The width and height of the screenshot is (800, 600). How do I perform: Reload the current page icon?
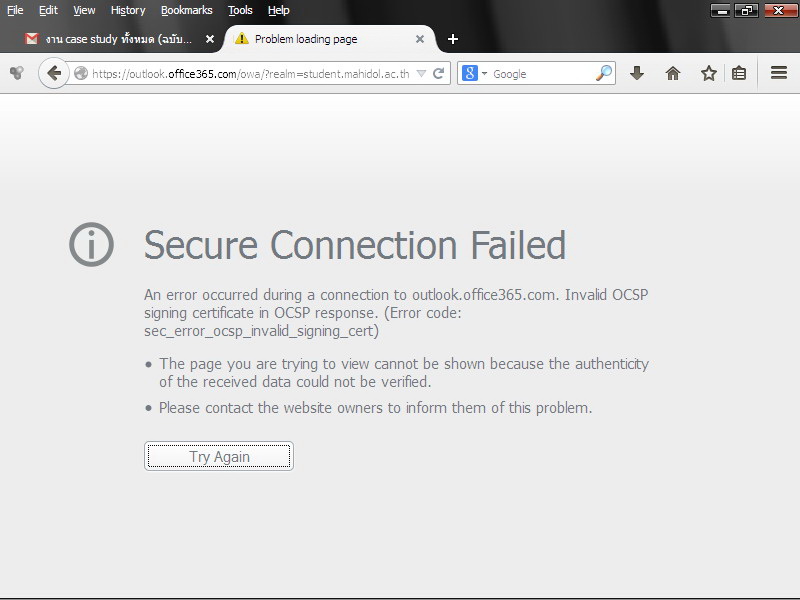click(x=438, y=73)
